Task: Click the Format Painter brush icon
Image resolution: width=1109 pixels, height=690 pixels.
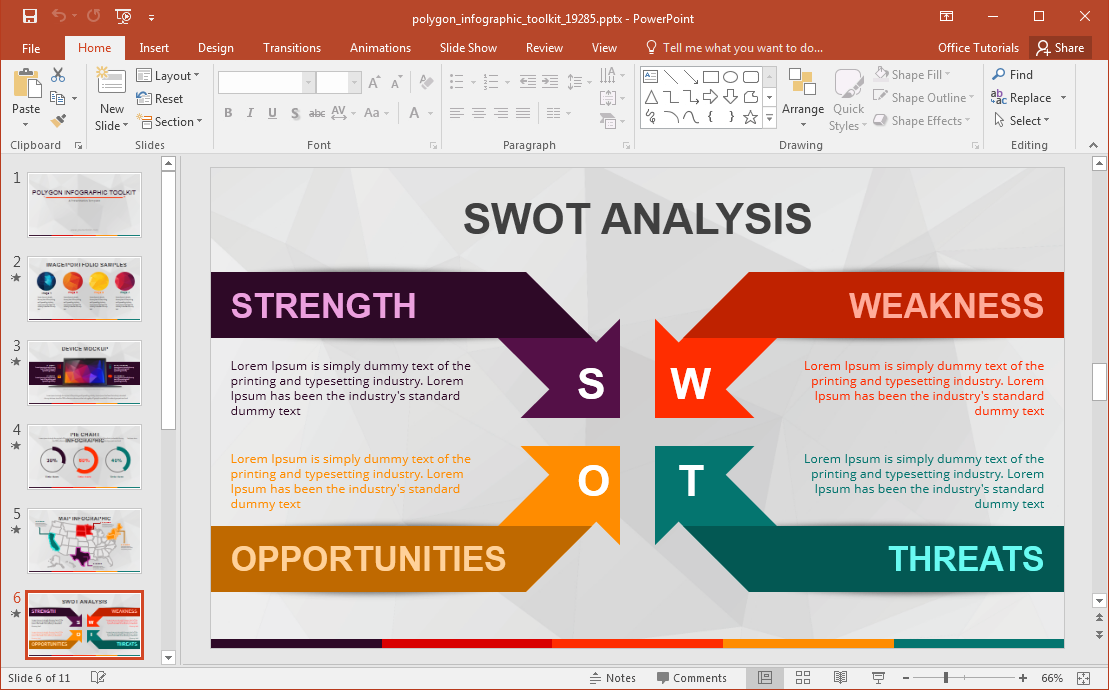Action: point(58,120)
